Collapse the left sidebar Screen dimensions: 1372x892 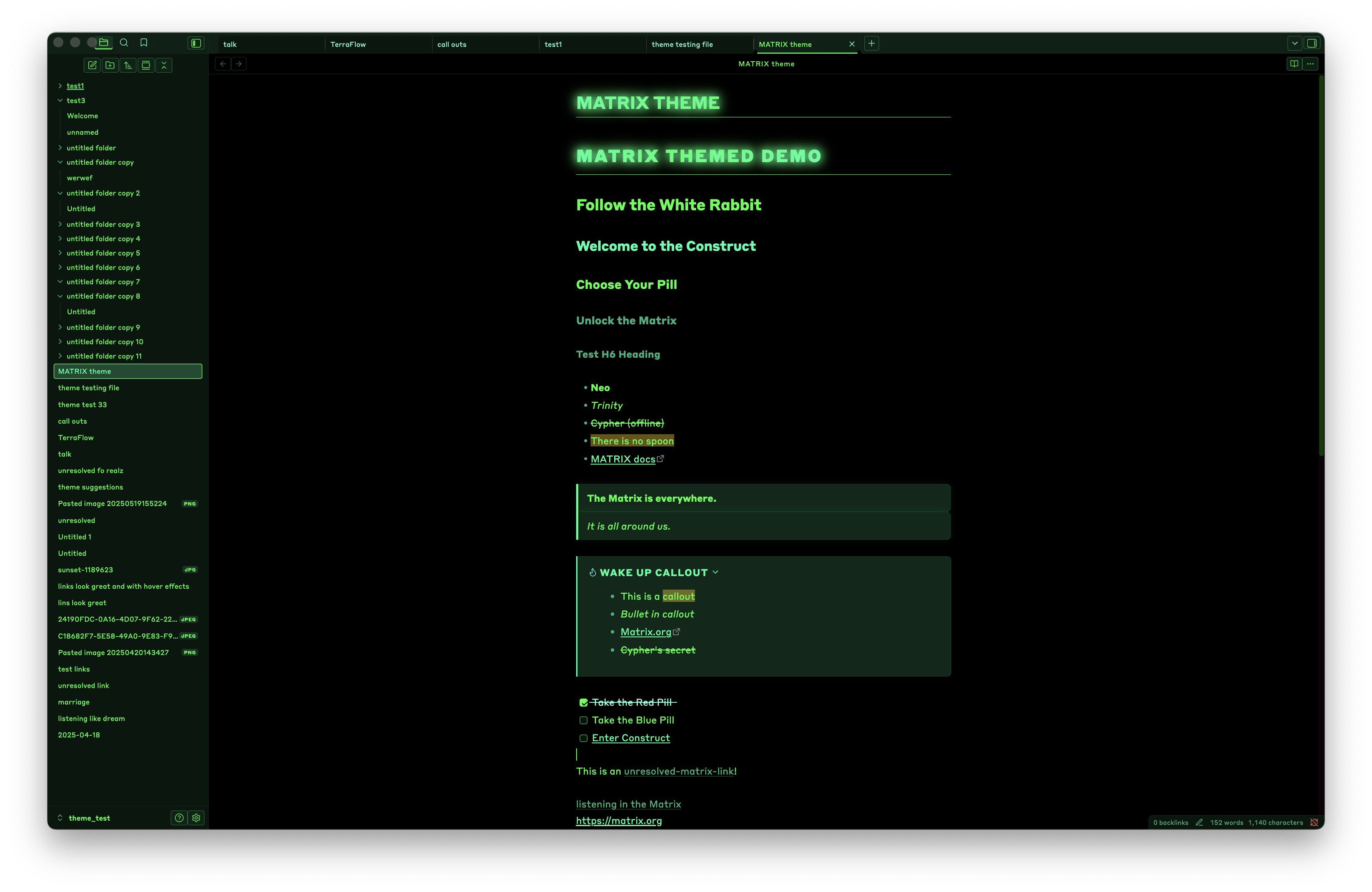196,43
